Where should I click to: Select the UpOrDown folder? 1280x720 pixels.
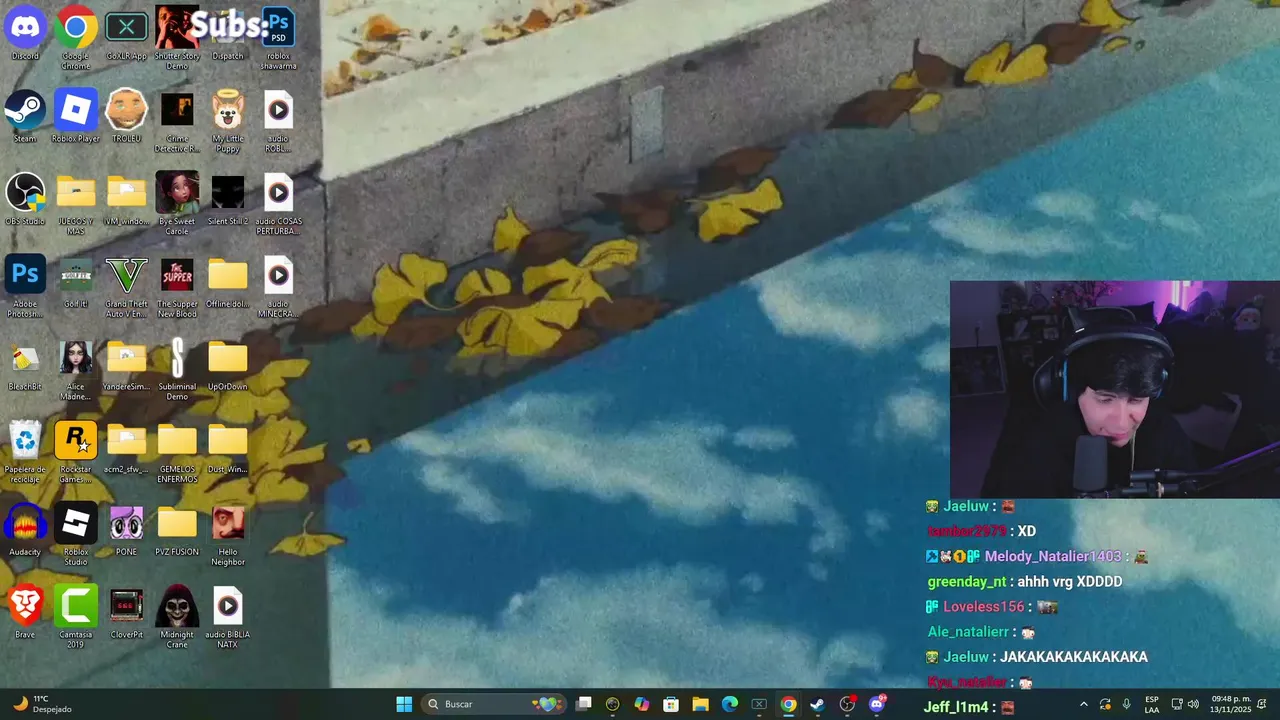coord(228,365)
